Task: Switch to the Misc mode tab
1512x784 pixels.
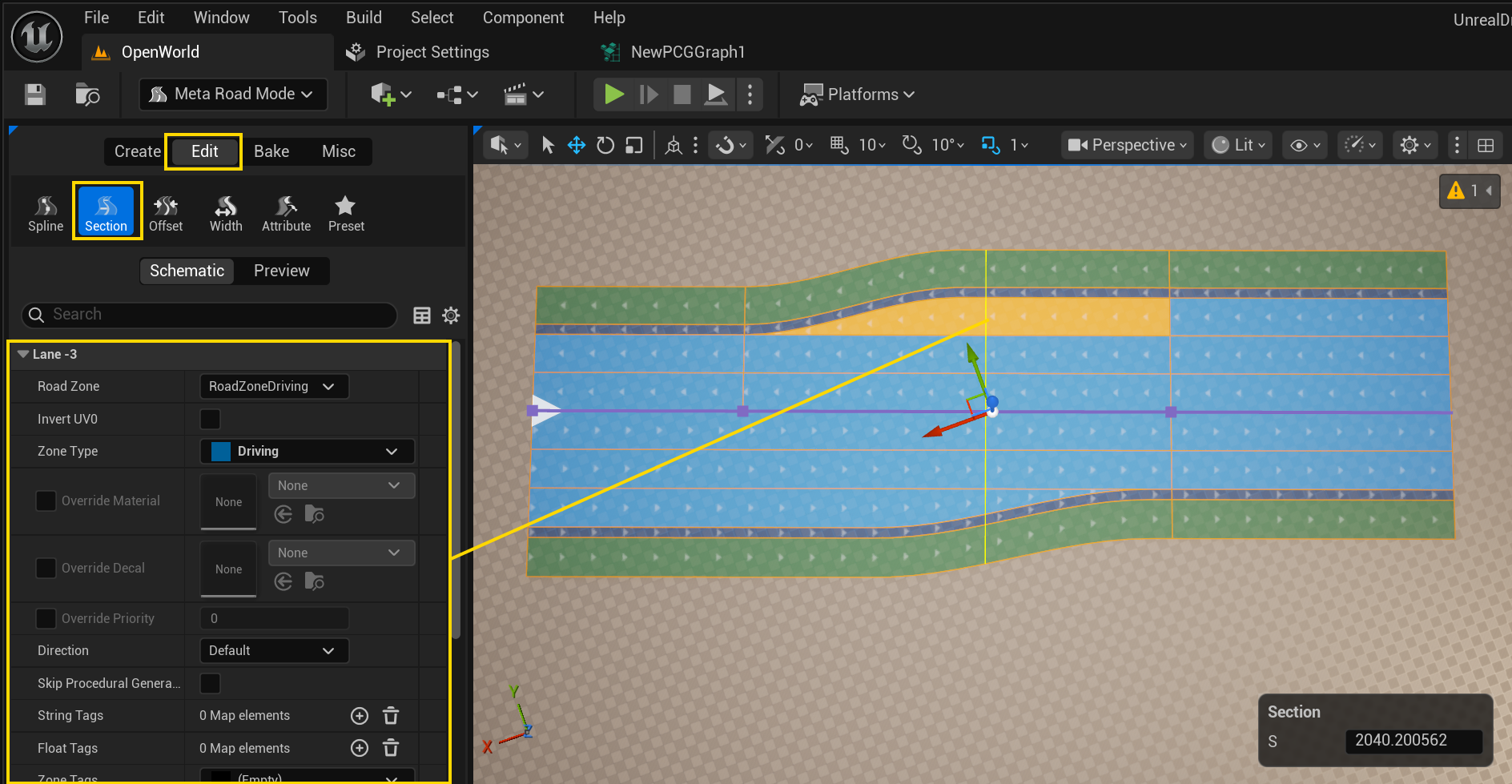Action: point(339,151)
